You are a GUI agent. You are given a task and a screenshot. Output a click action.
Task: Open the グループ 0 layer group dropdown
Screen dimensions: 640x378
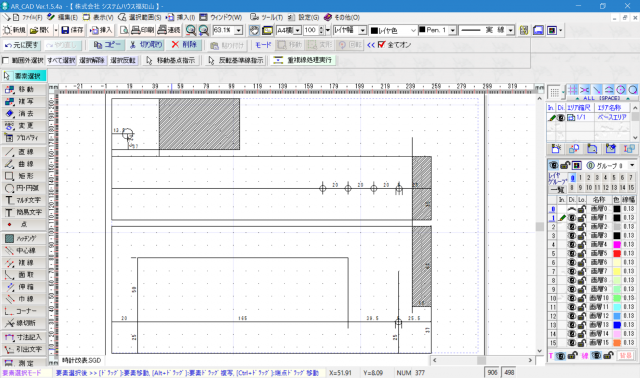point(632,165)
